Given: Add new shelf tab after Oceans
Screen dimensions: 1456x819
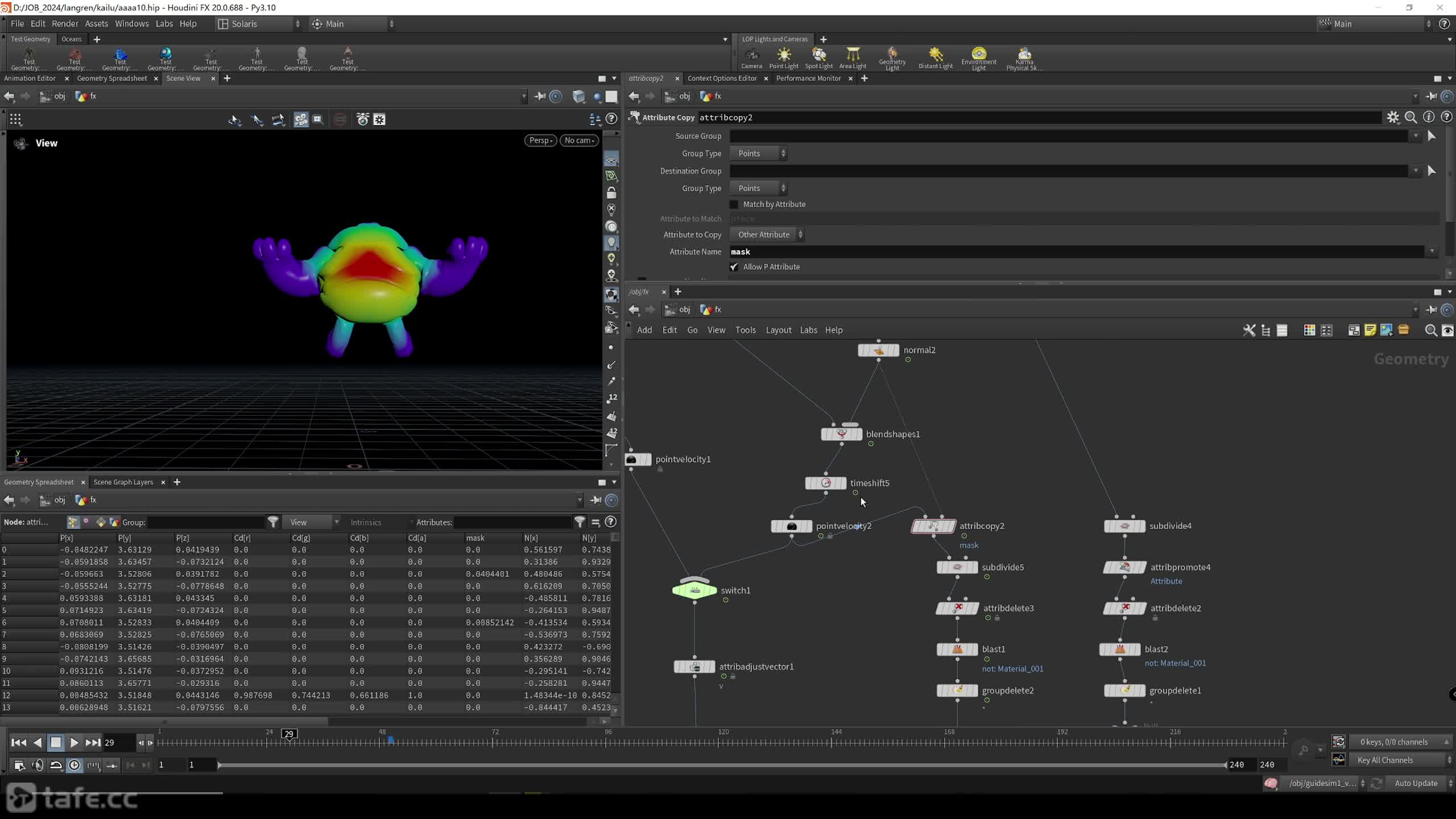Looking at the screenshot, I should click(97, 39).
